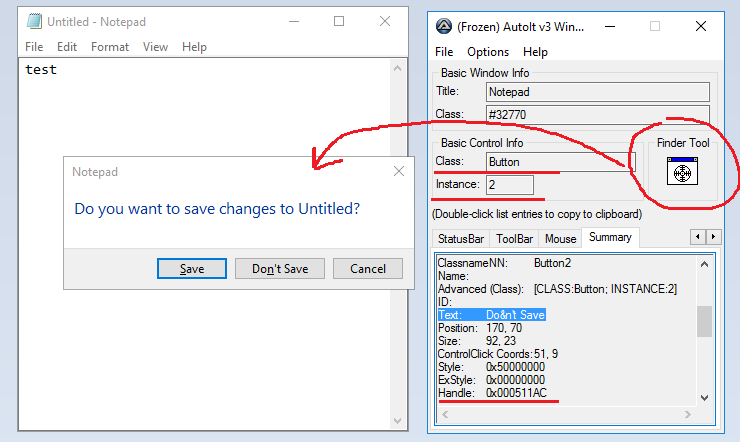Screen dimensions: 740x442
Task: Select the Size: 92, 23 row
Action: coord(477,341)
